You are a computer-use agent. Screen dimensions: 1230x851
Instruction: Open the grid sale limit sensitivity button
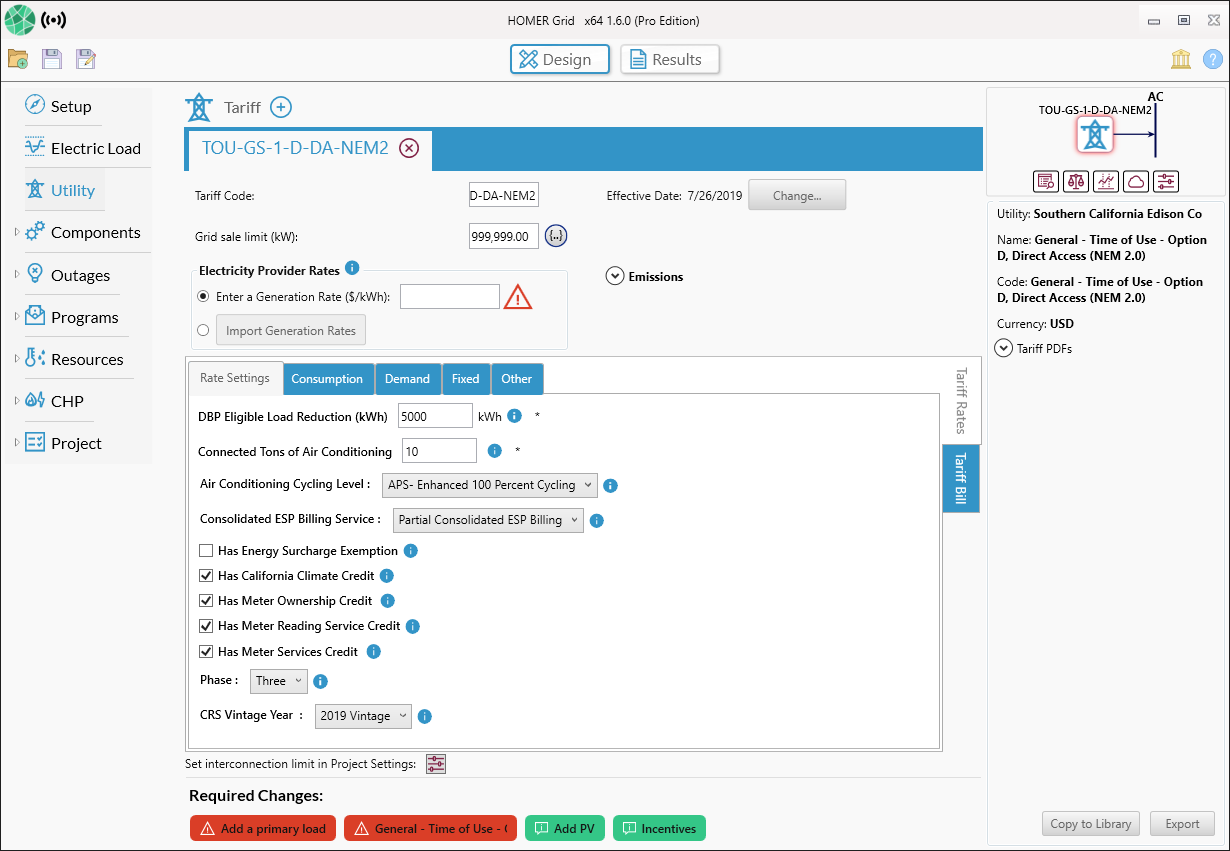point(556,236)
